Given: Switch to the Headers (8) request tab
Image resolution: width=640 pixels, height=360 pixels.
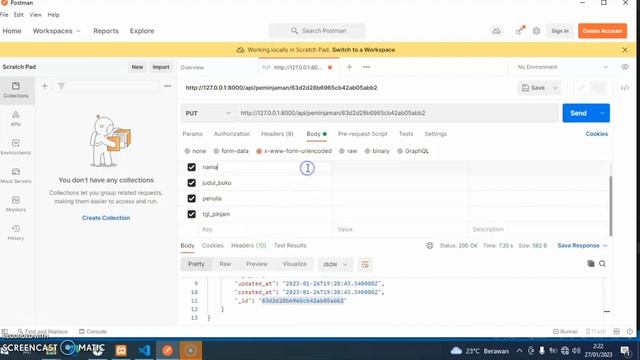Looking at the screenshot, I should pyautogui.click(x=277, y=134).
